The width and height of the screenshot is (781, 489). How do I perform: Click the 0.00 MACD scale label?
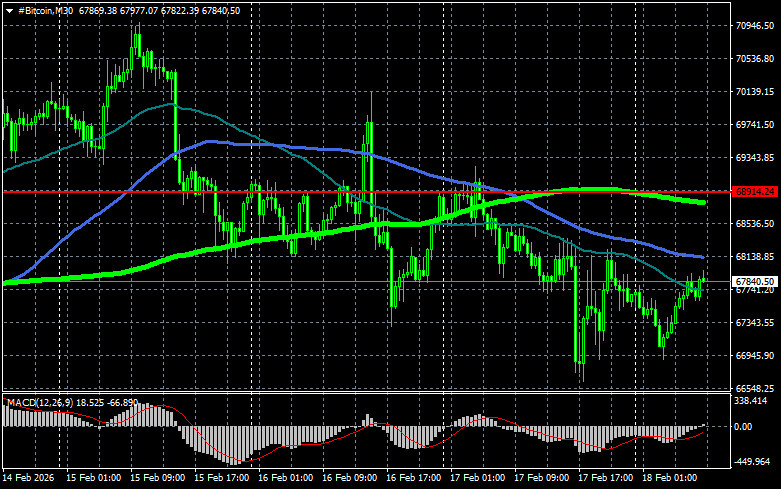(745, 426)
